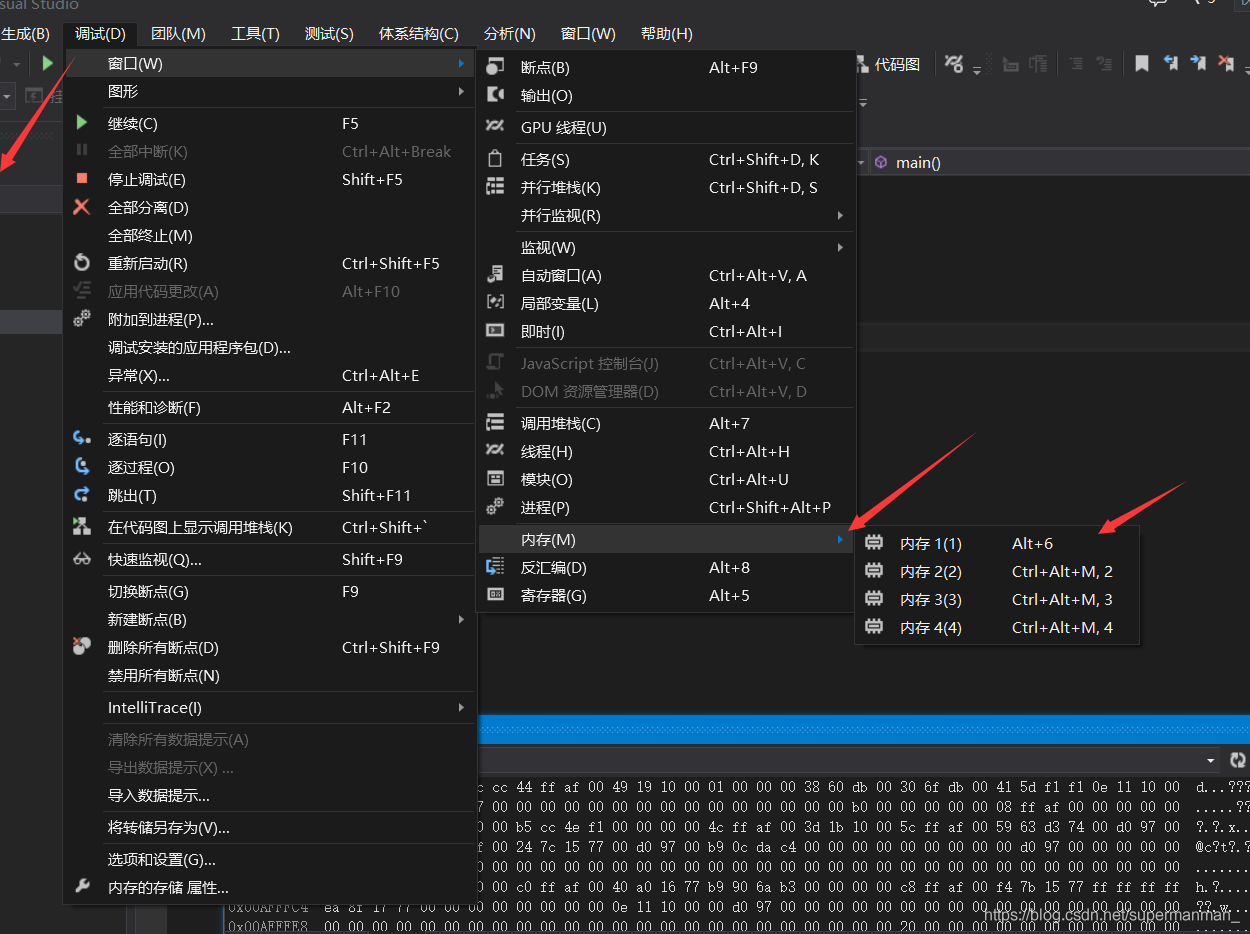Expand the 图形 submenu arrow
This screenshot has height=934, width=1250.
tap(461, 91)
